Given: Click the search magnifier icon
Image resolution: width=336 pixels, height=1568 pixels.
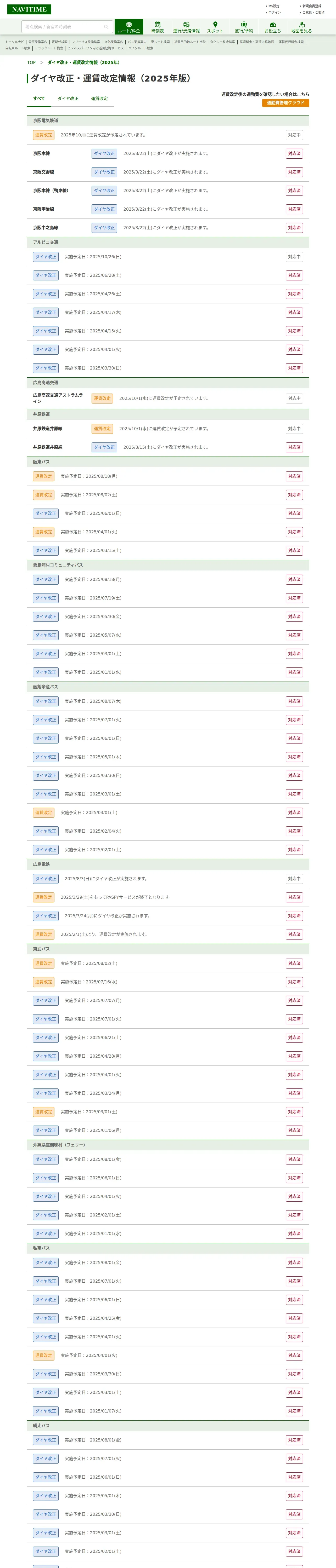Looking at the screenshot, I should (106, 27).
